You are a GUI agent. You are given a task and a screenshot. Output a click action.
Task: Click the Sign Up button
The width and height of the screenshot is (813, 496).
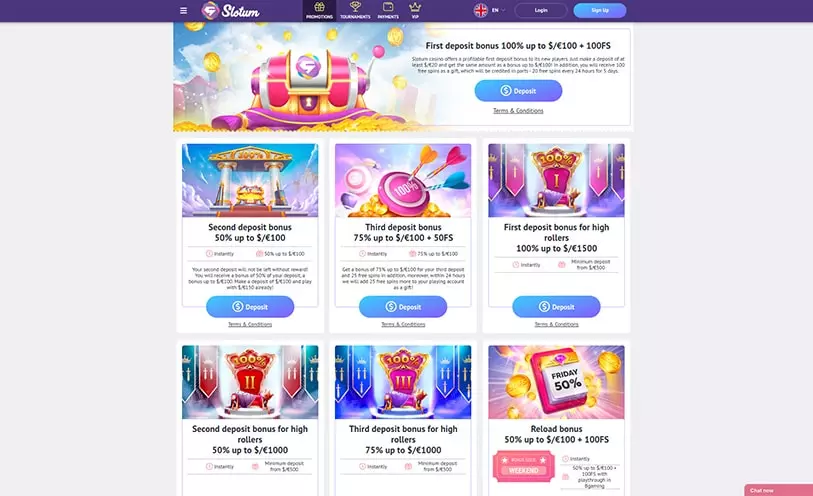coord(600,10)
